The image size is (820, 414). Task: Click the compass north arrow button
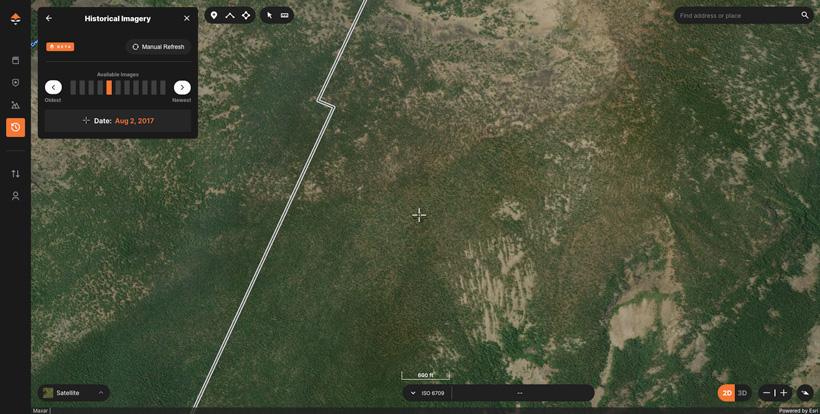coord(805,393)
